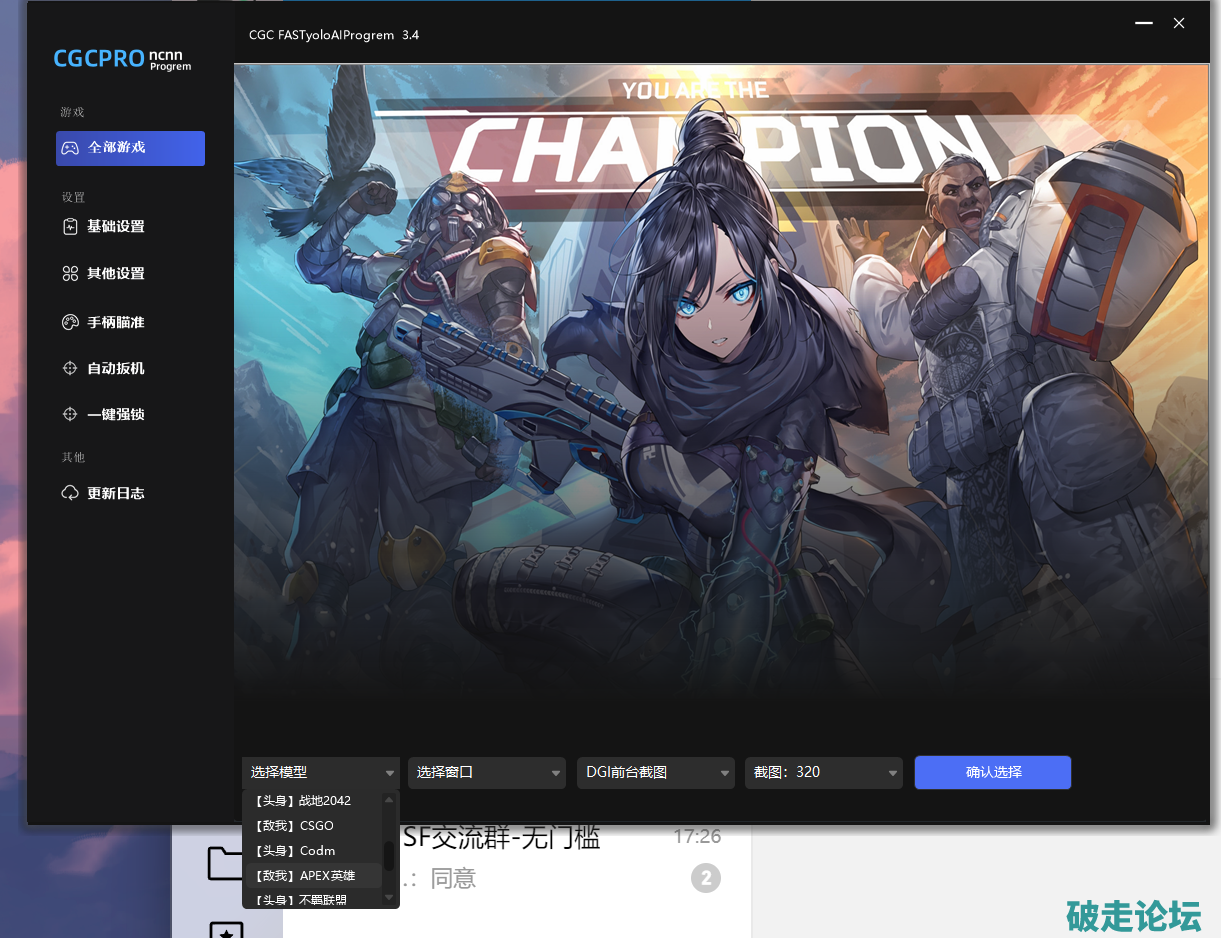
Task: Collapse the 选择模型 dropdown
Action: (x=389, y=773)
